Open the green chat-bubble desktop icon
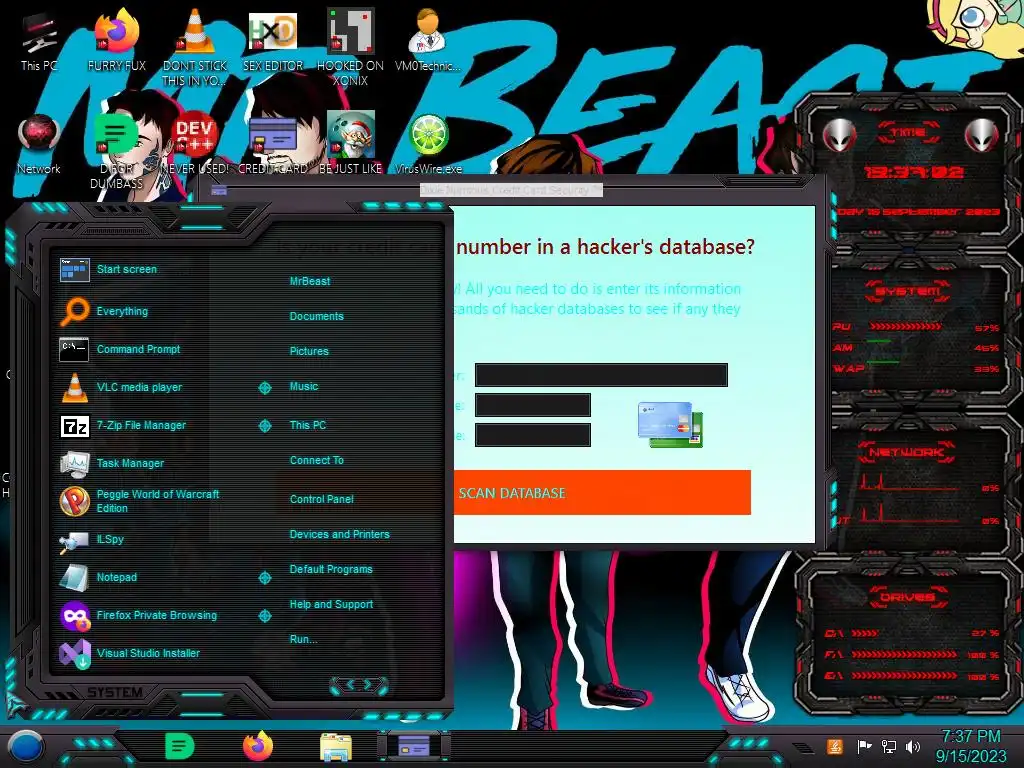This screenshot has width=1024, height=768. [116, 150]
